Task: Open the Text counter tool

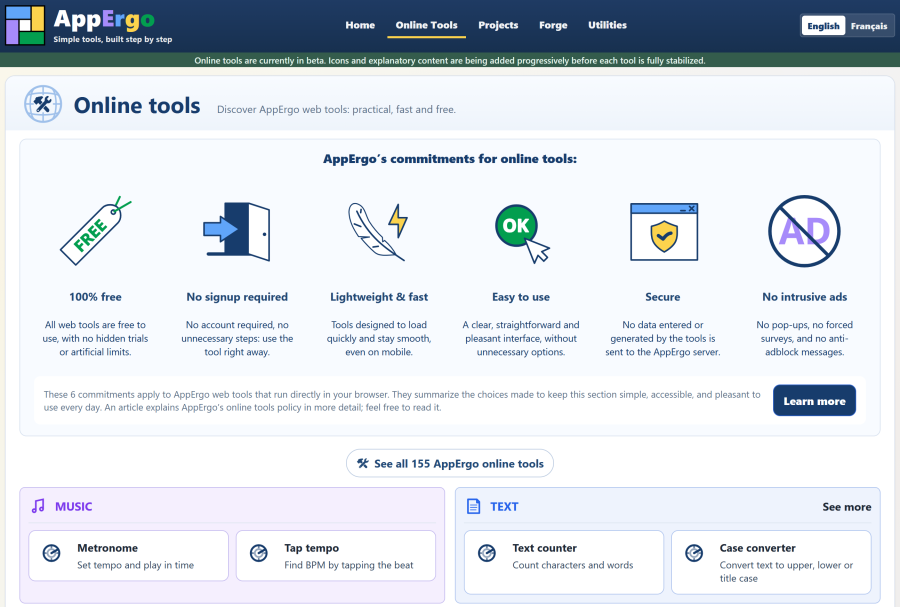Action: coord(564,562)
